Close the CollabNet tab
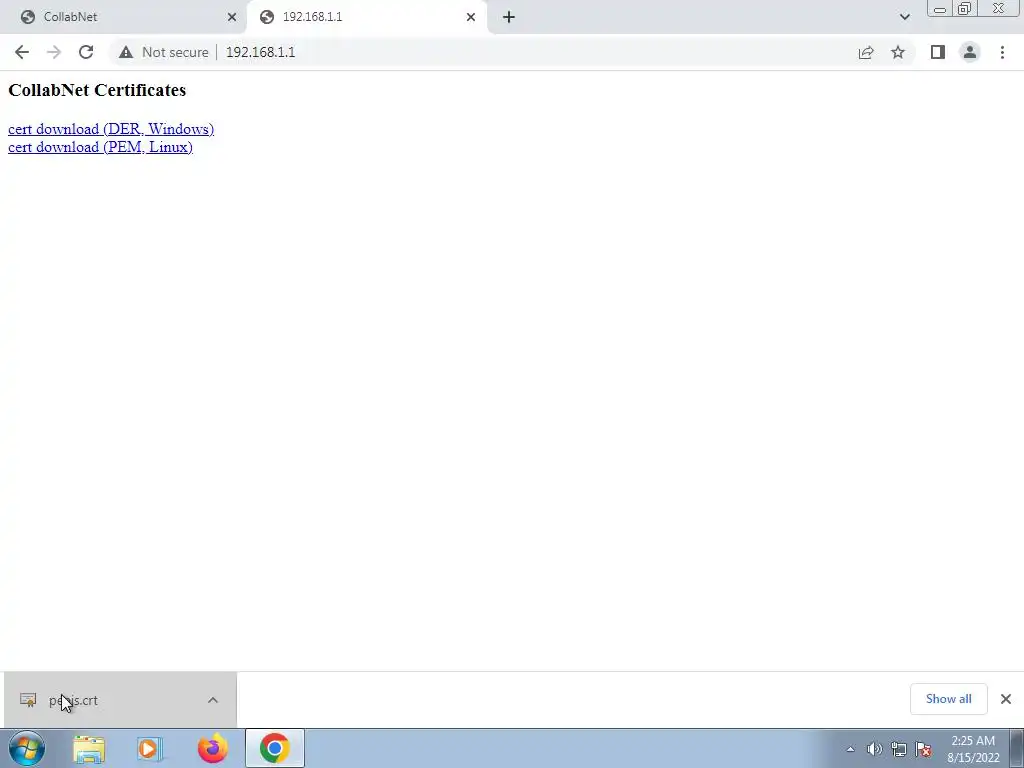Viewport: 1024px width, 768px height. 232,17
